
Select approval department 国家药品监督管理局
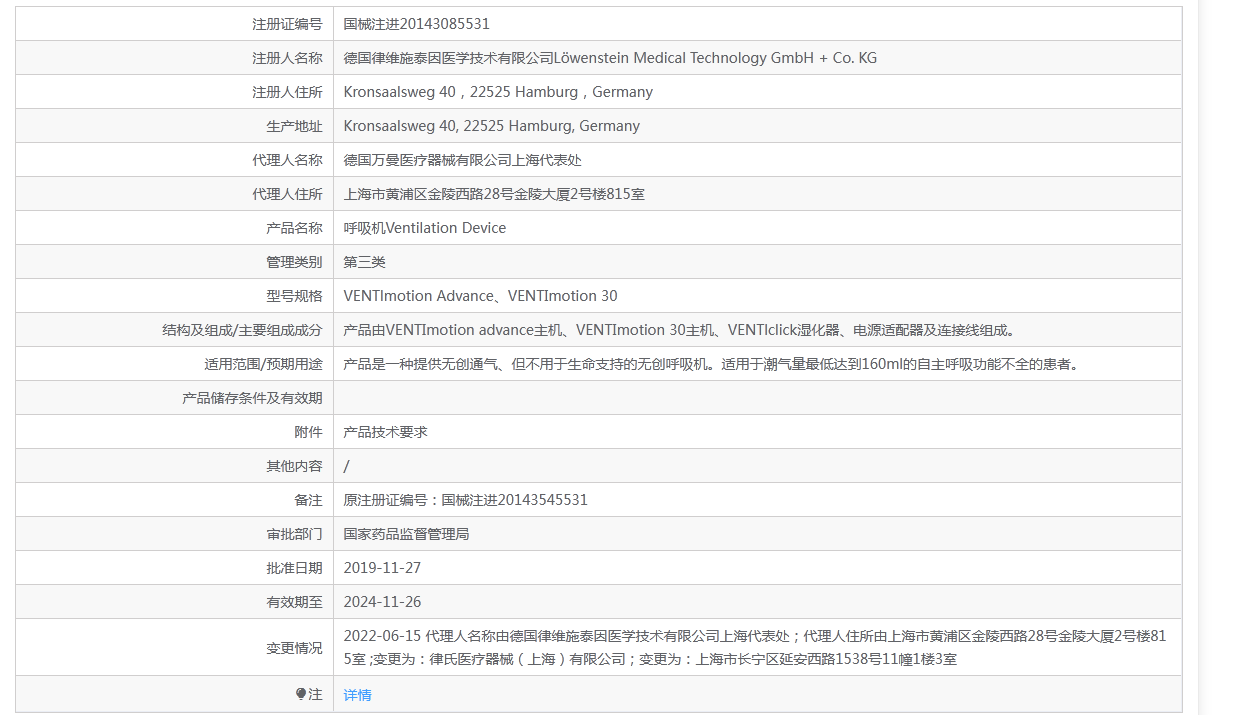click(x=406, y=534)
